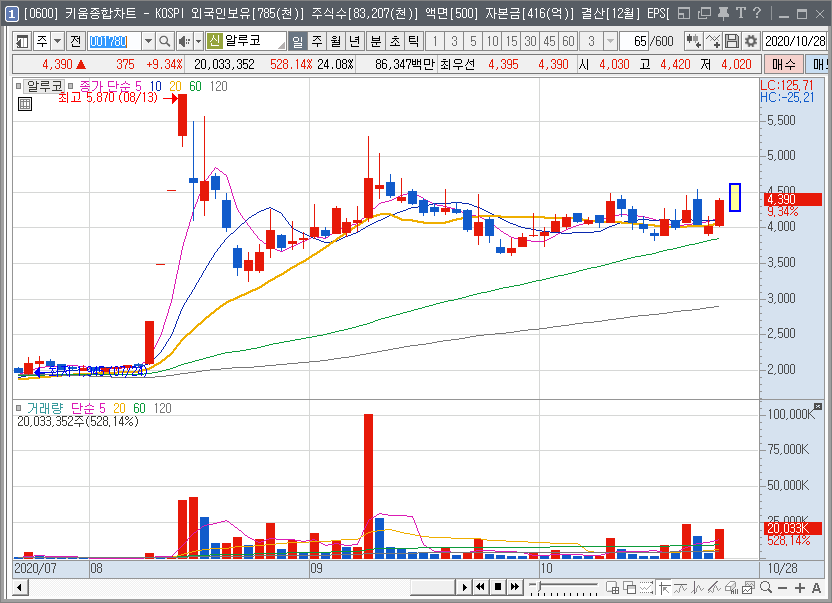Click the panel layout icon beside the 주 box
Viewport: 832px width, 603px height.
tap(22, 41)
